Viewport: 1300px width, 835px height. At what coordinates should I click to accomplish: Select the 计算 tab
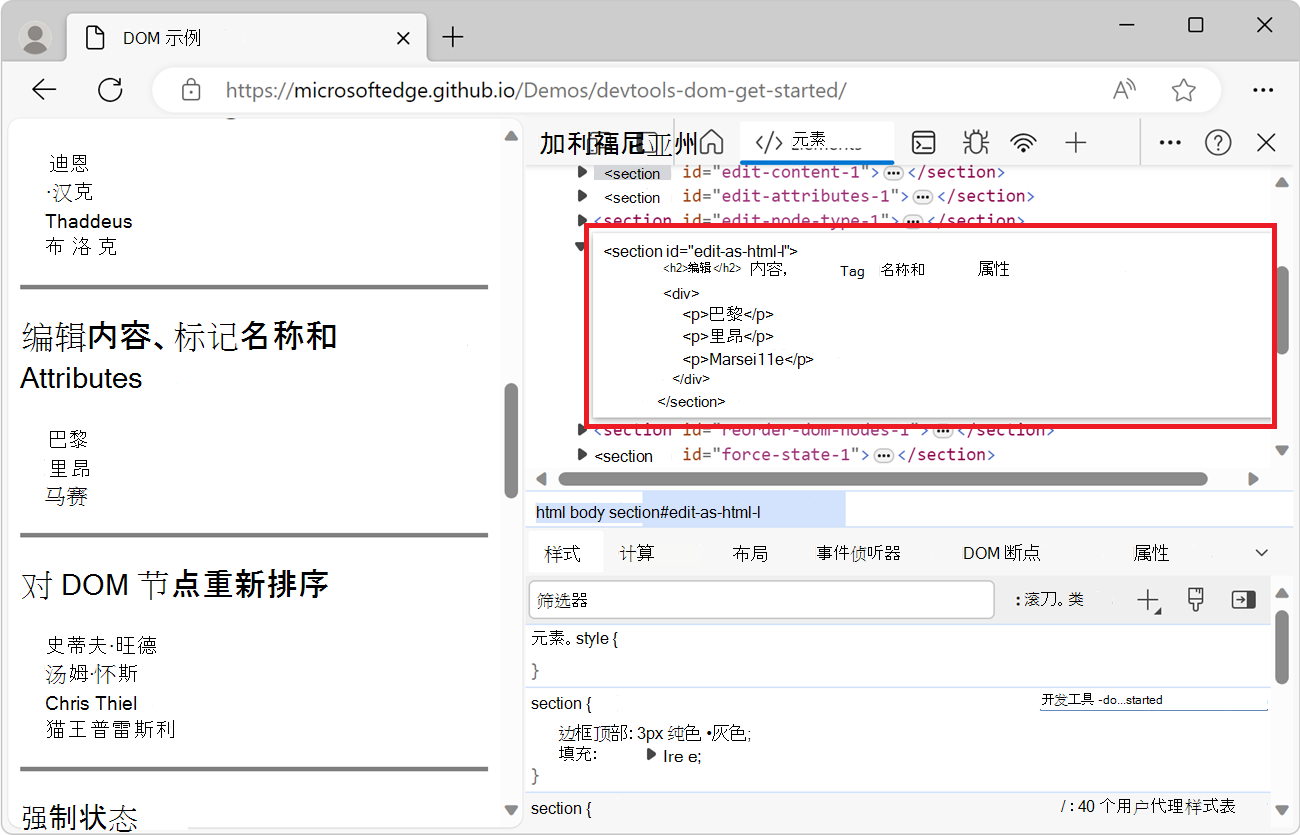(x=637, y=553)
